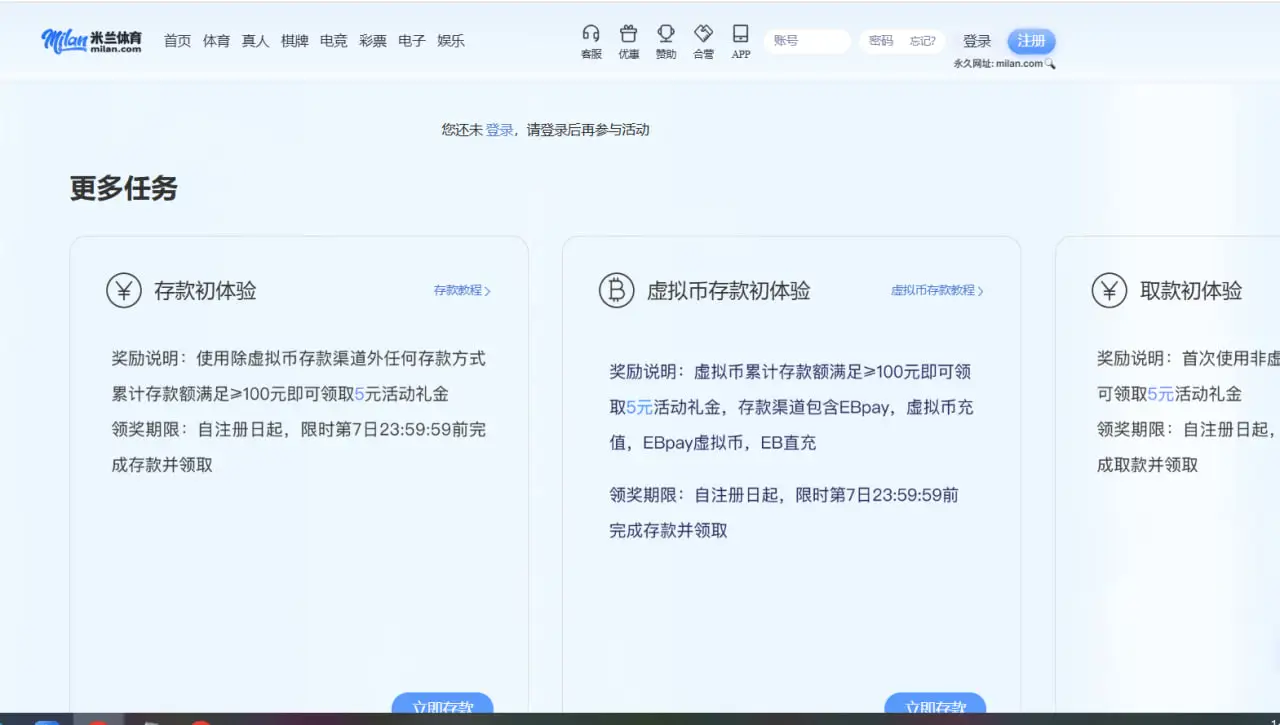
Task: Click the yen icon on 取款初体验 card
Action: click(1109, 291)
